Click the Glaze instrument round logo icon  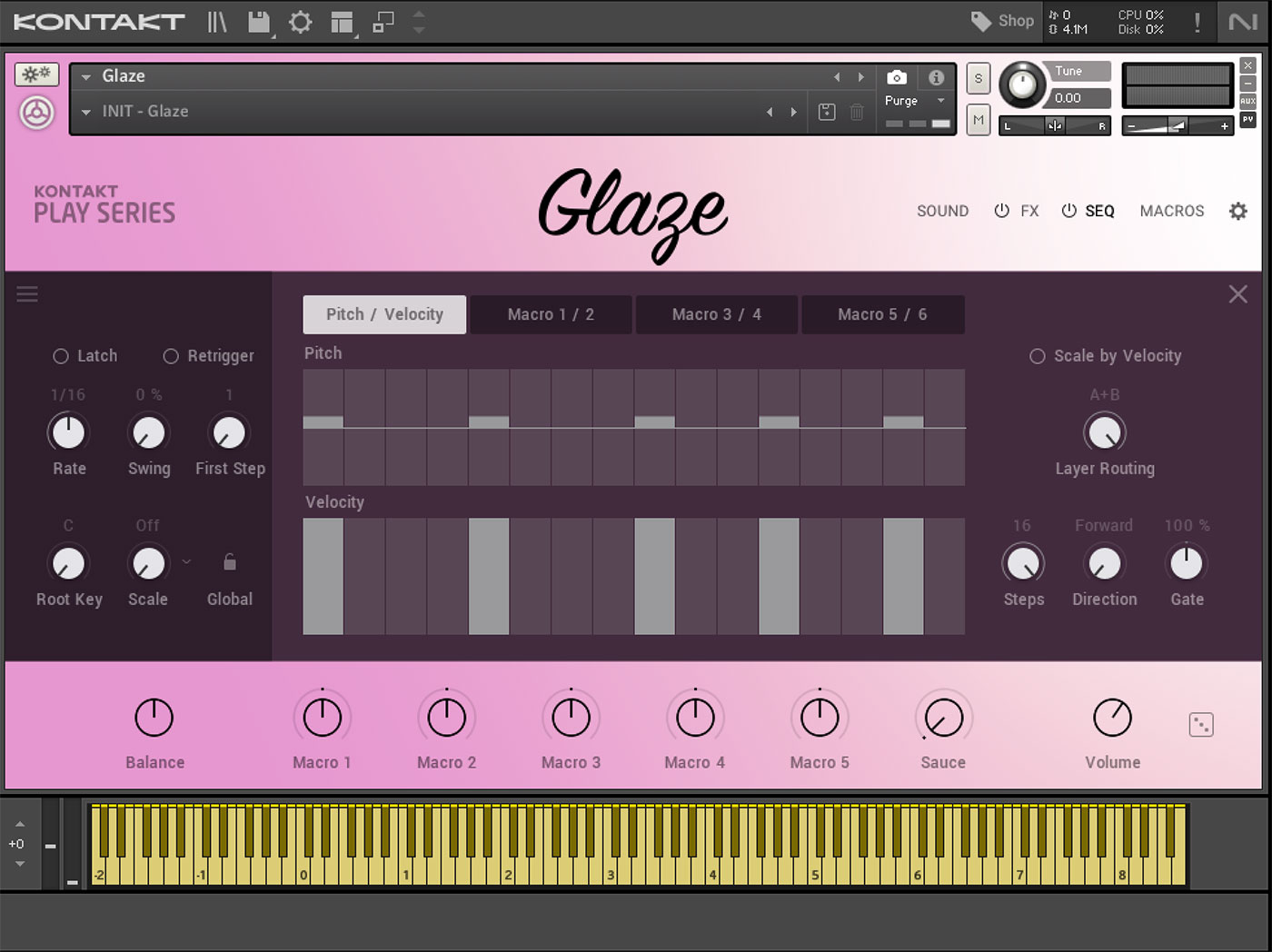tap(37, 114)
